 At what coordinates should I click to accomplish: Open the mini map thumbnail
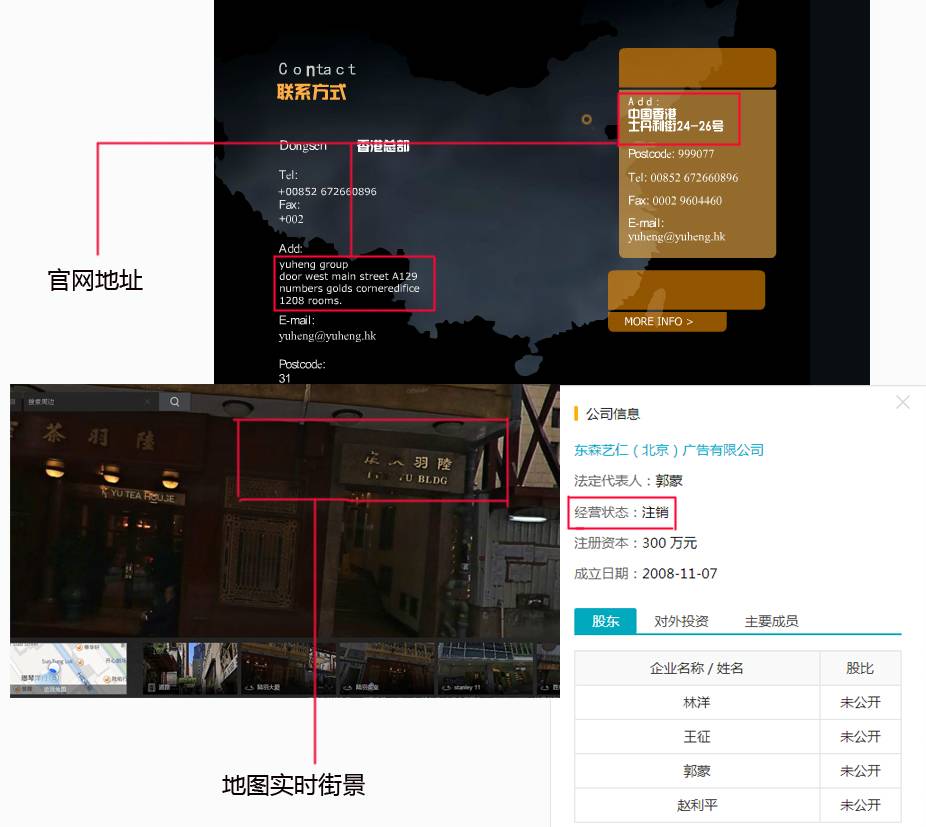point(69,668)
